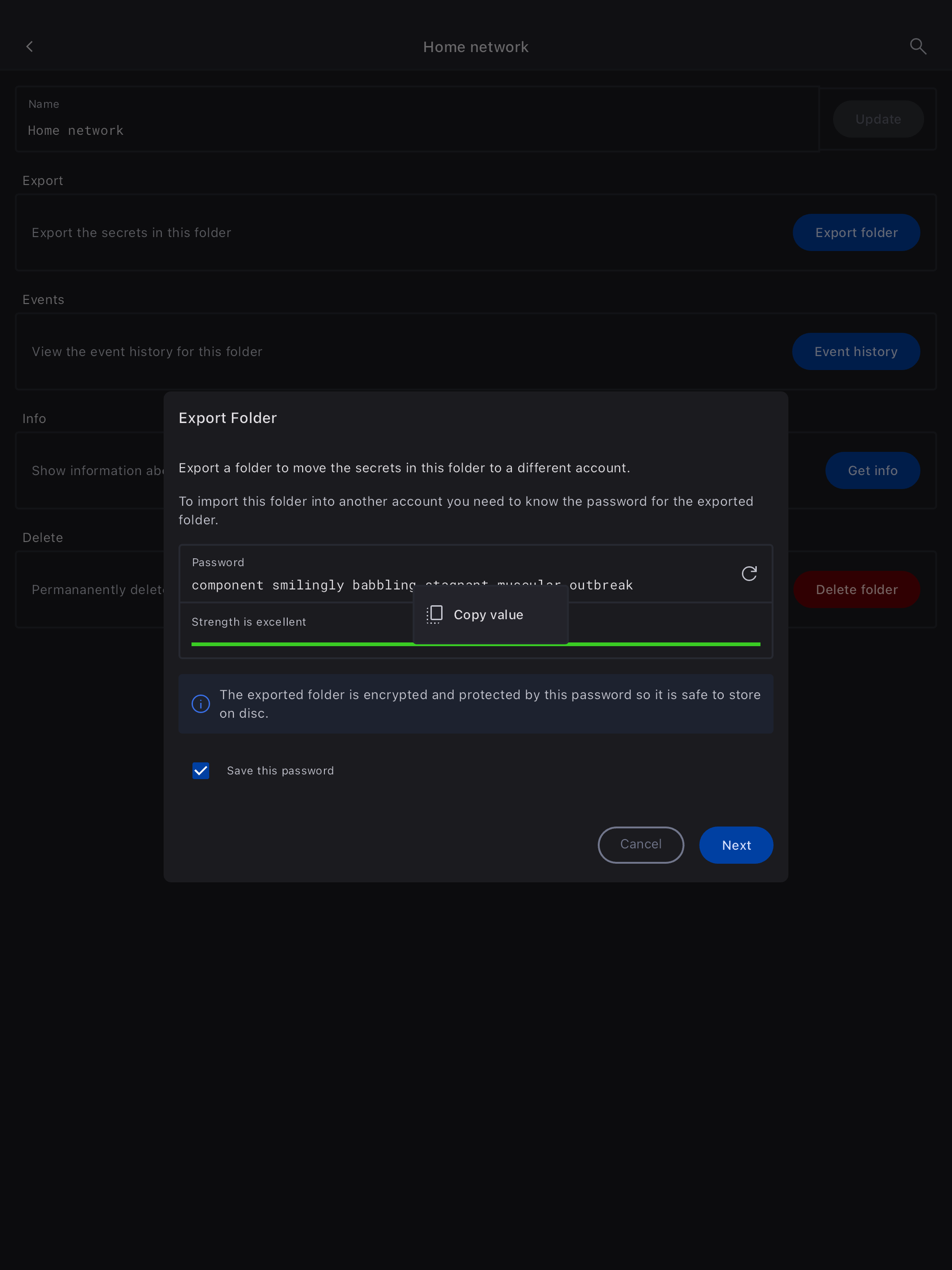Click the Export folder button
Screen dimensions: 952x1270
click(x=855, y=232)
